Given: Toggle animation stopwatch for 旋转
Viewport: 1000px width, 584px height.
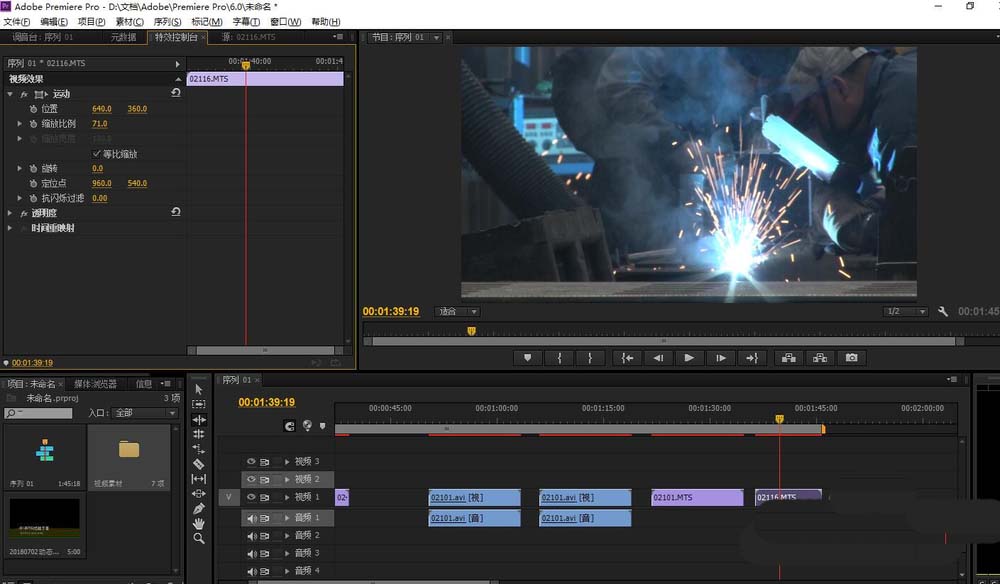Looking at the screenshot, I should coord(33,168).
